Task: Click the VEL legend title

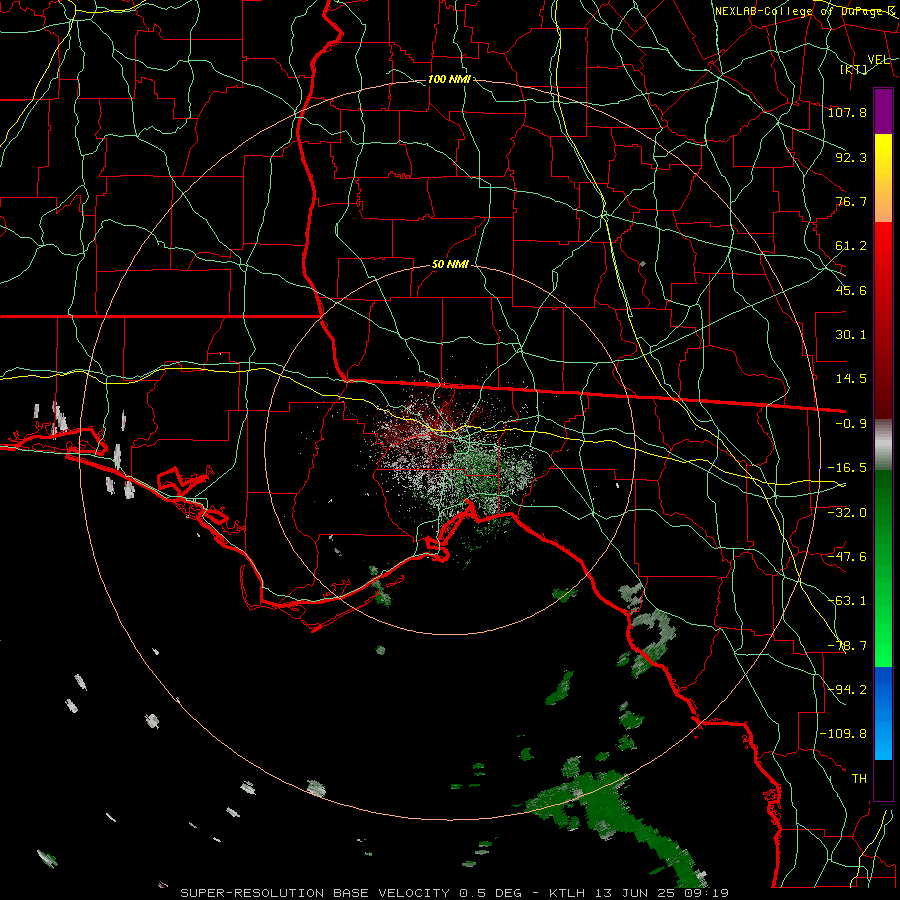Action: click(x=878, y=59)
